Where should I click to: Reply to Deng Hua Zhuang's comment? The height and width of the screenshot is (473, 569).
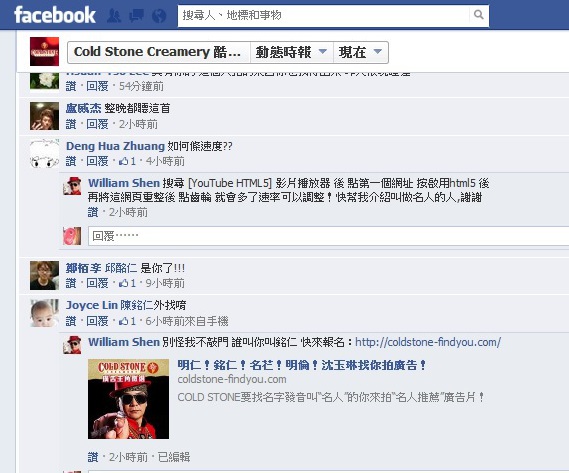pyautogui.click(x=97, y=161)
